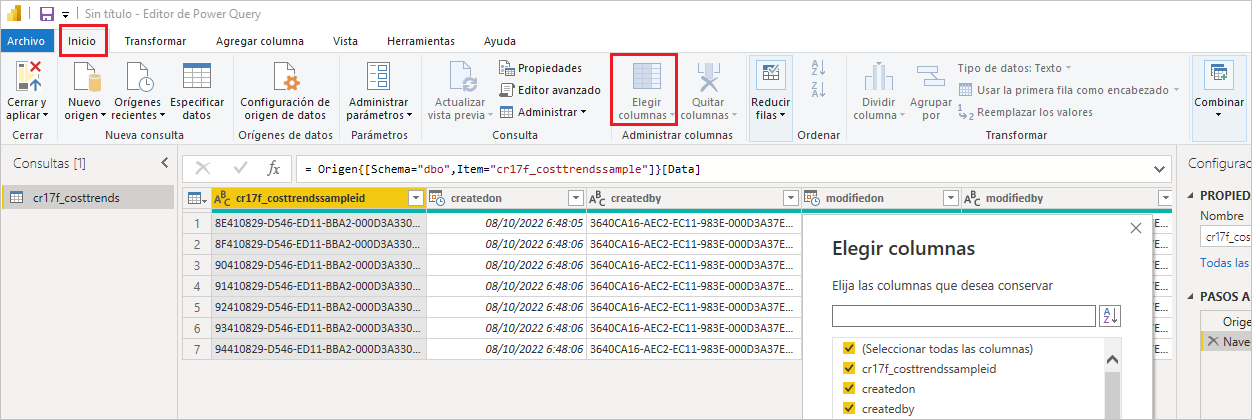The width and height of the screenshot is (1252, 420).
Task: Switch to the Vista tab
Action: [346, 41]
